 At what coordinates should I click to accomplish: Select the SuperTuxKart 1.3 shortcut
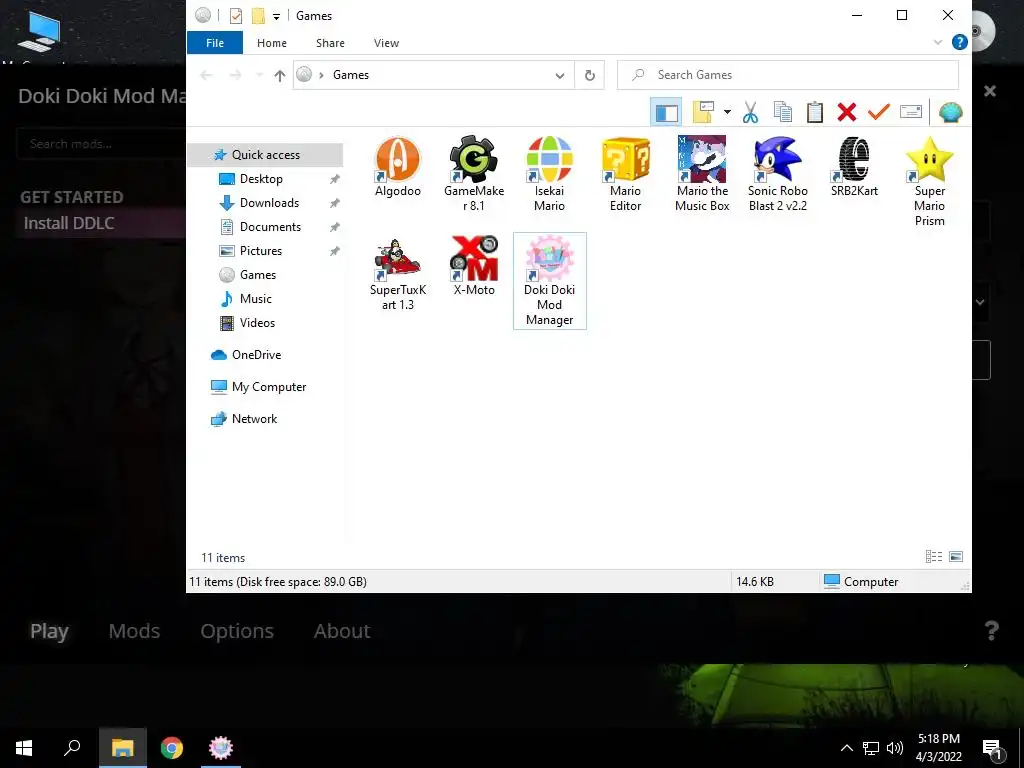point(397,273)
